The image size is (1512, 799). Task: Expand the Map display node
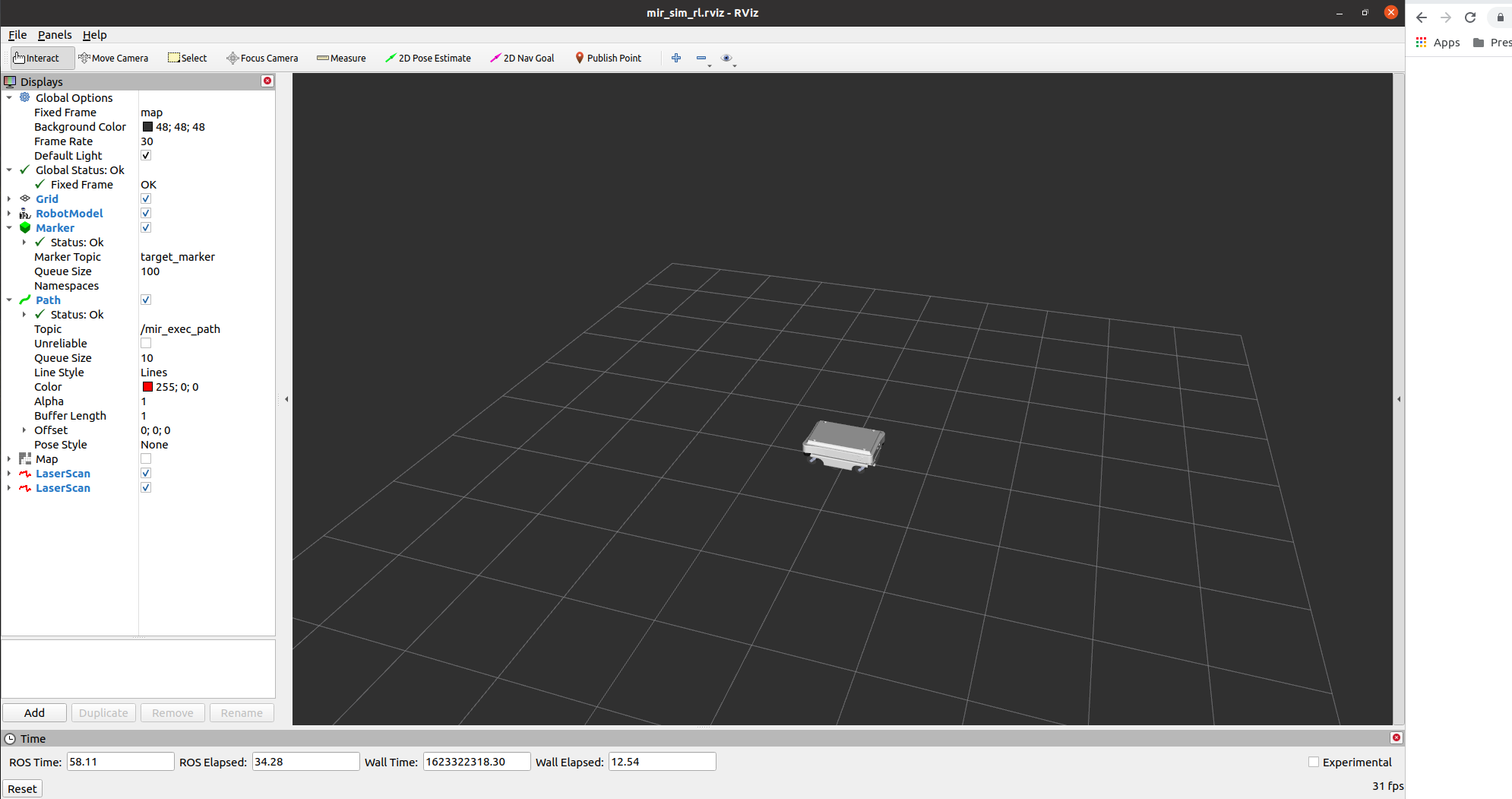pyautogui.click(x=9, y=458)
